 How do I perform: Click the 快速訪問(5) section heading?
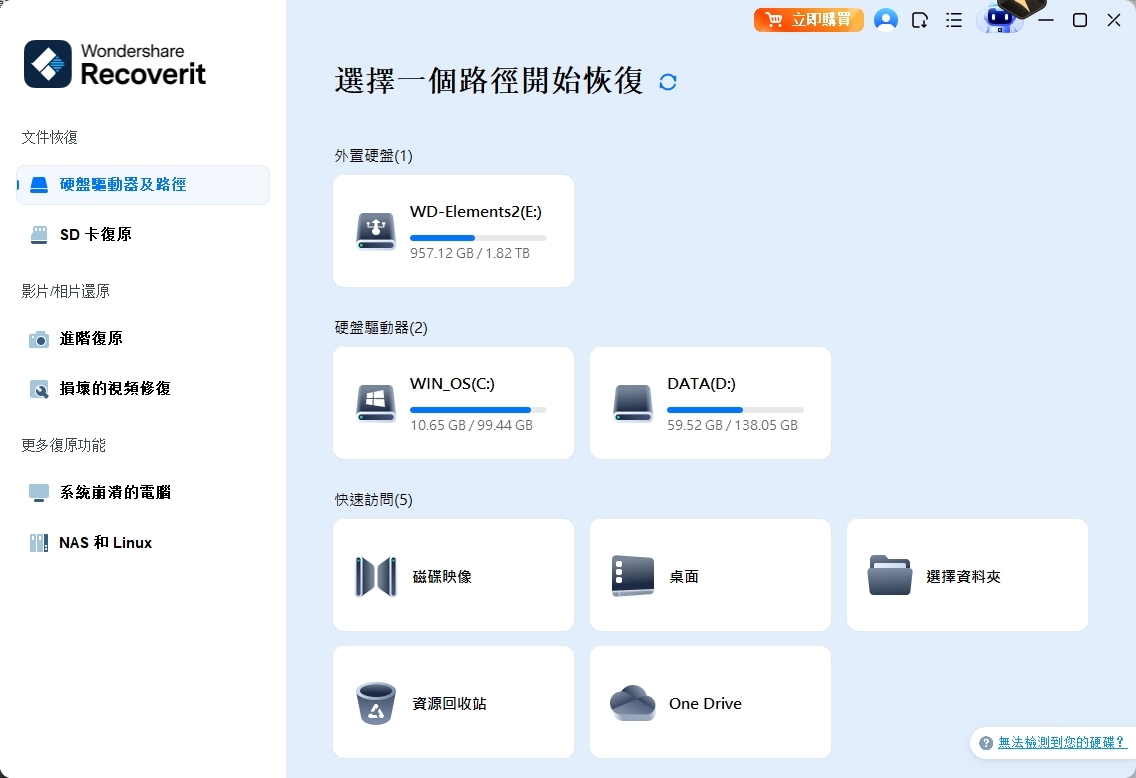pyautogui.click(x=374, y=500)
